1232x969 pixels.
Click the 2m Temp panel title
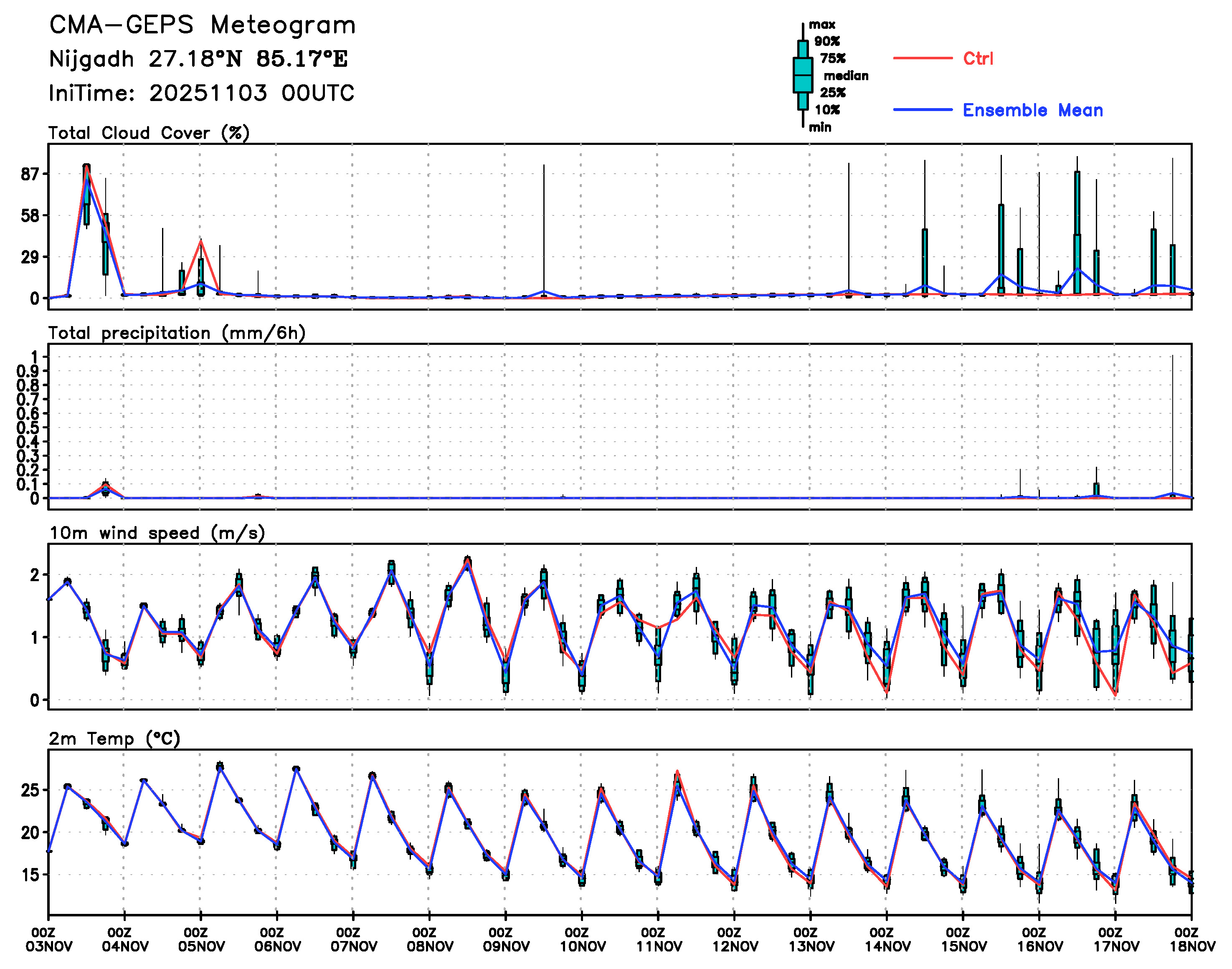[114, 739]
